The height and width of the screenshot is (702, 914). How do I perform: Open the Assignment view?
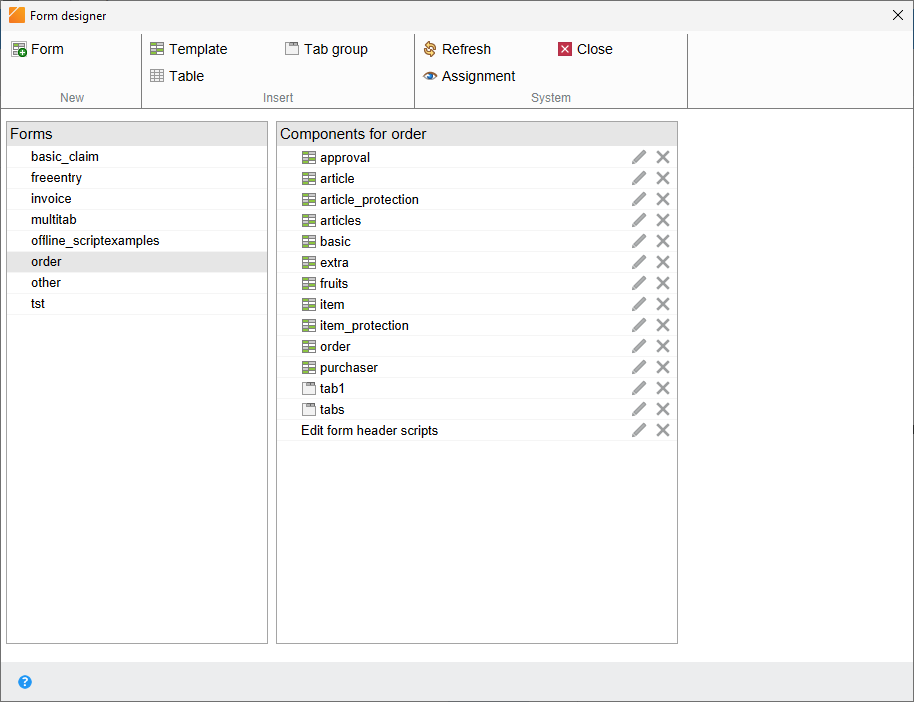click(469, 76)
